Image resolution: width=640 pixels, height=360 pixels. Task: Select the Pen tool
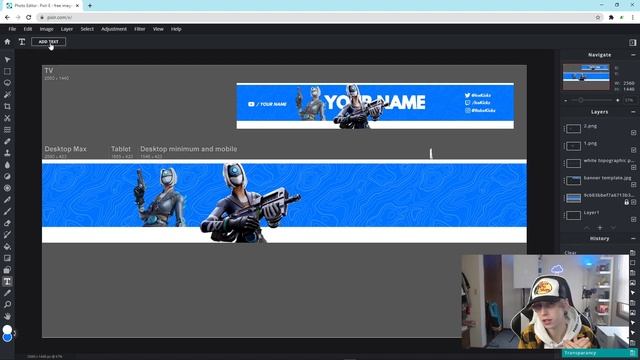pyautogui.click(x=7, y=200)
